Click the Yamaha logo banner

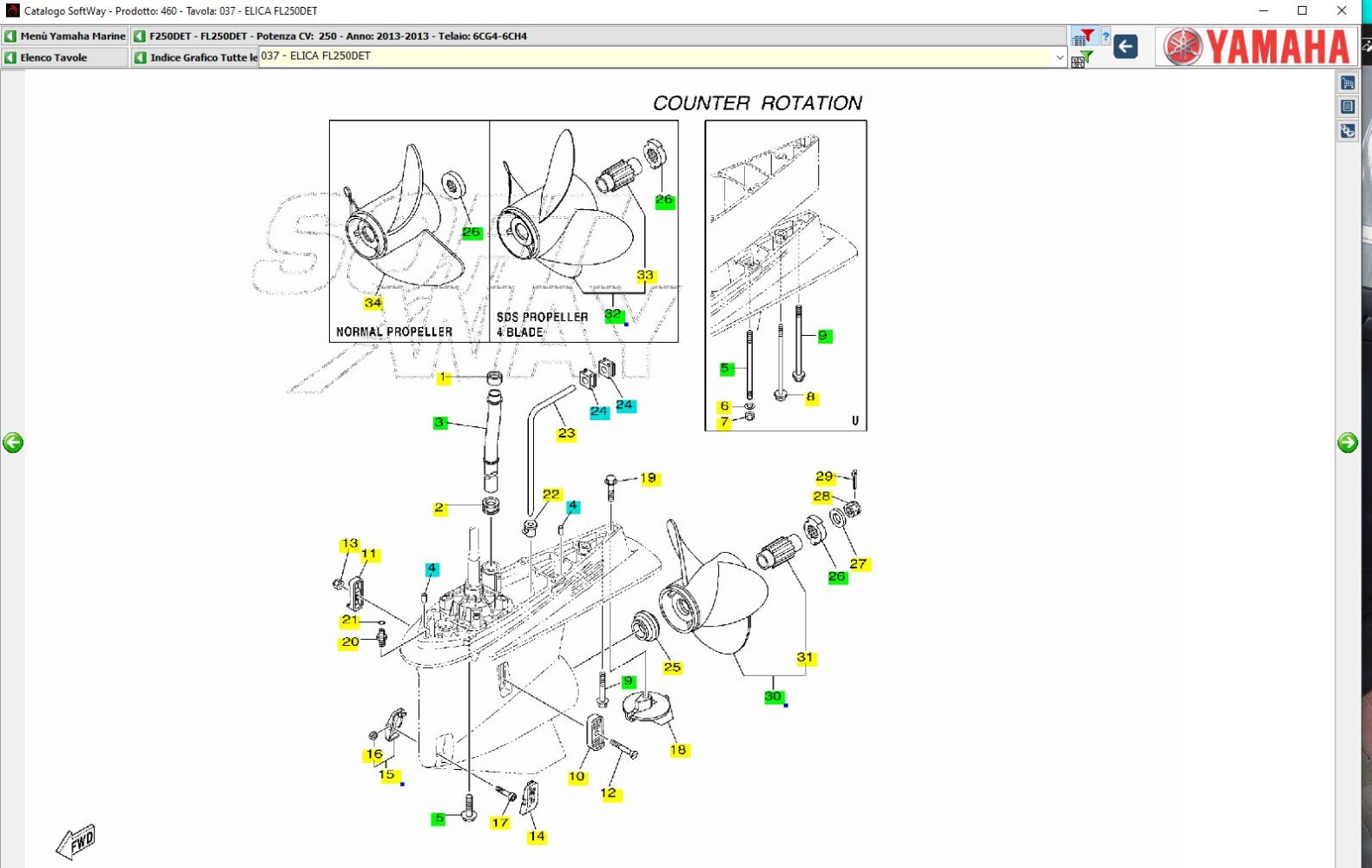1257,46
